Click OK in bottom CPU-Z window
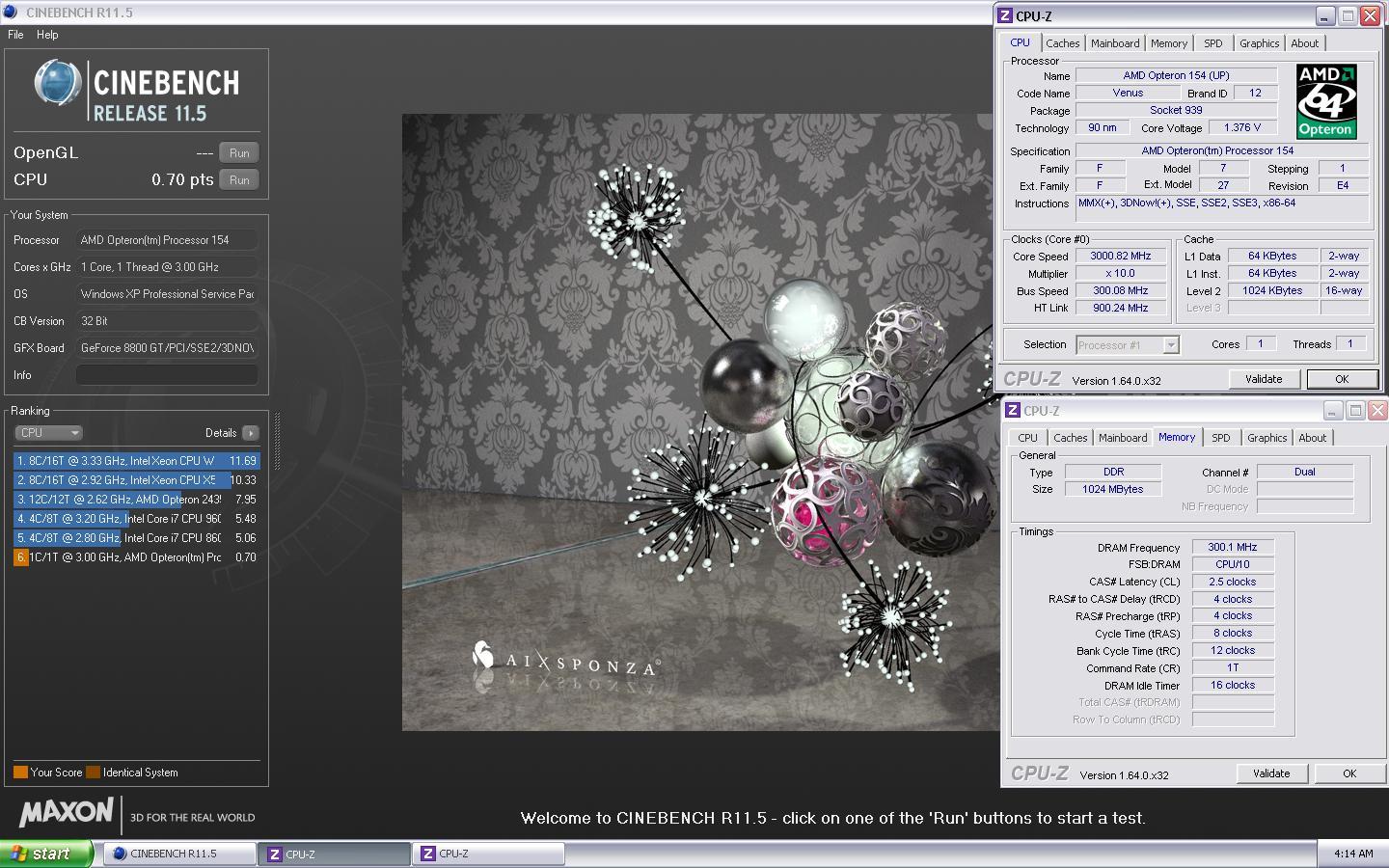Image resolution: width=1389 pixels, height=868 pixels. click(1349, 773)
